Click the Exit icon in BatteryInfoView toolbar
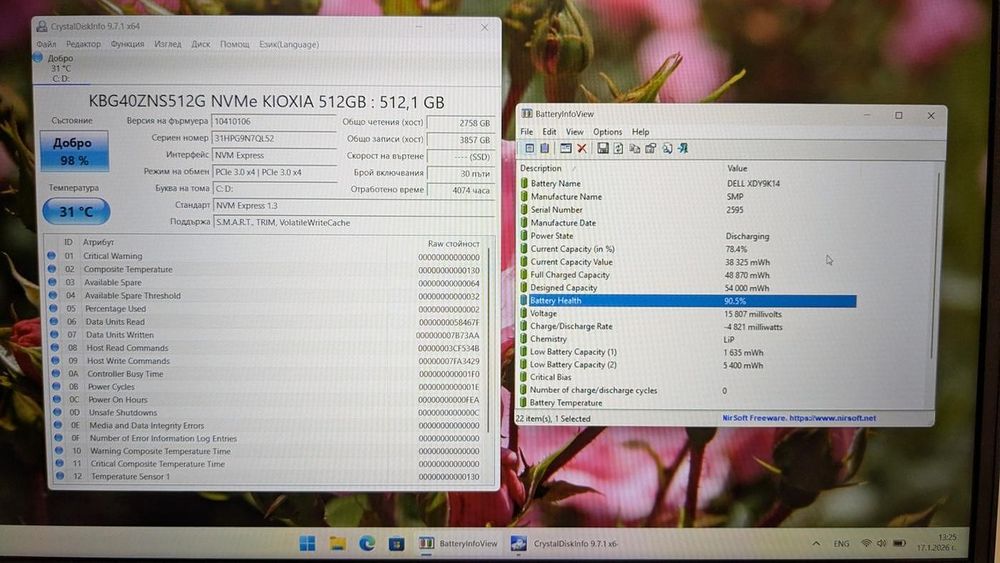Screen dimensions: 1000x563 coord(683,149)
